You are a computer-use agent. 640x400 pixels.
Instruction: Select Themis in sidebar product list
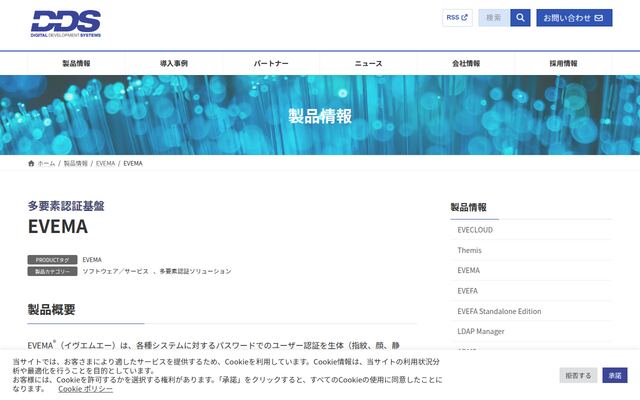coord(531,250)
